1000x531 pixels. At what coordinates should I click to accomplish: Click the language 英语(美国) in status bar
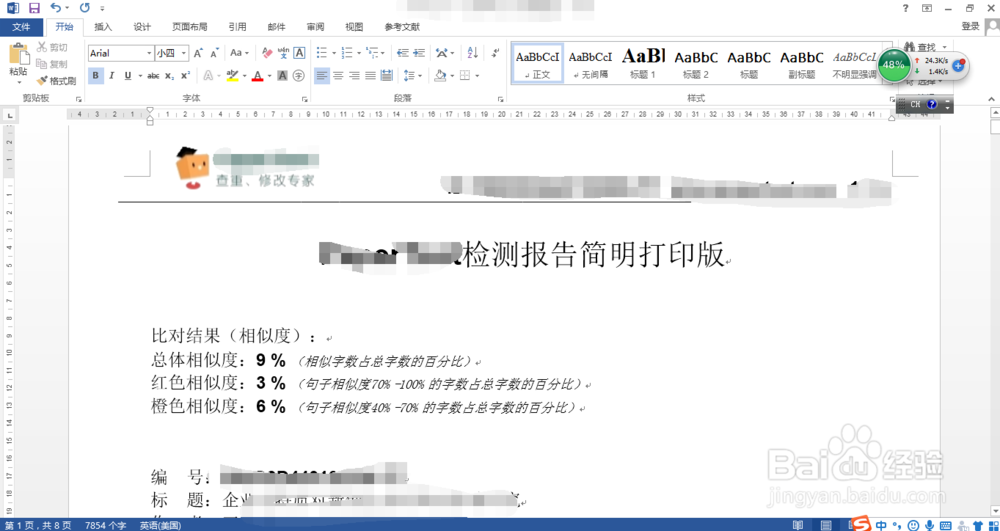160,525
